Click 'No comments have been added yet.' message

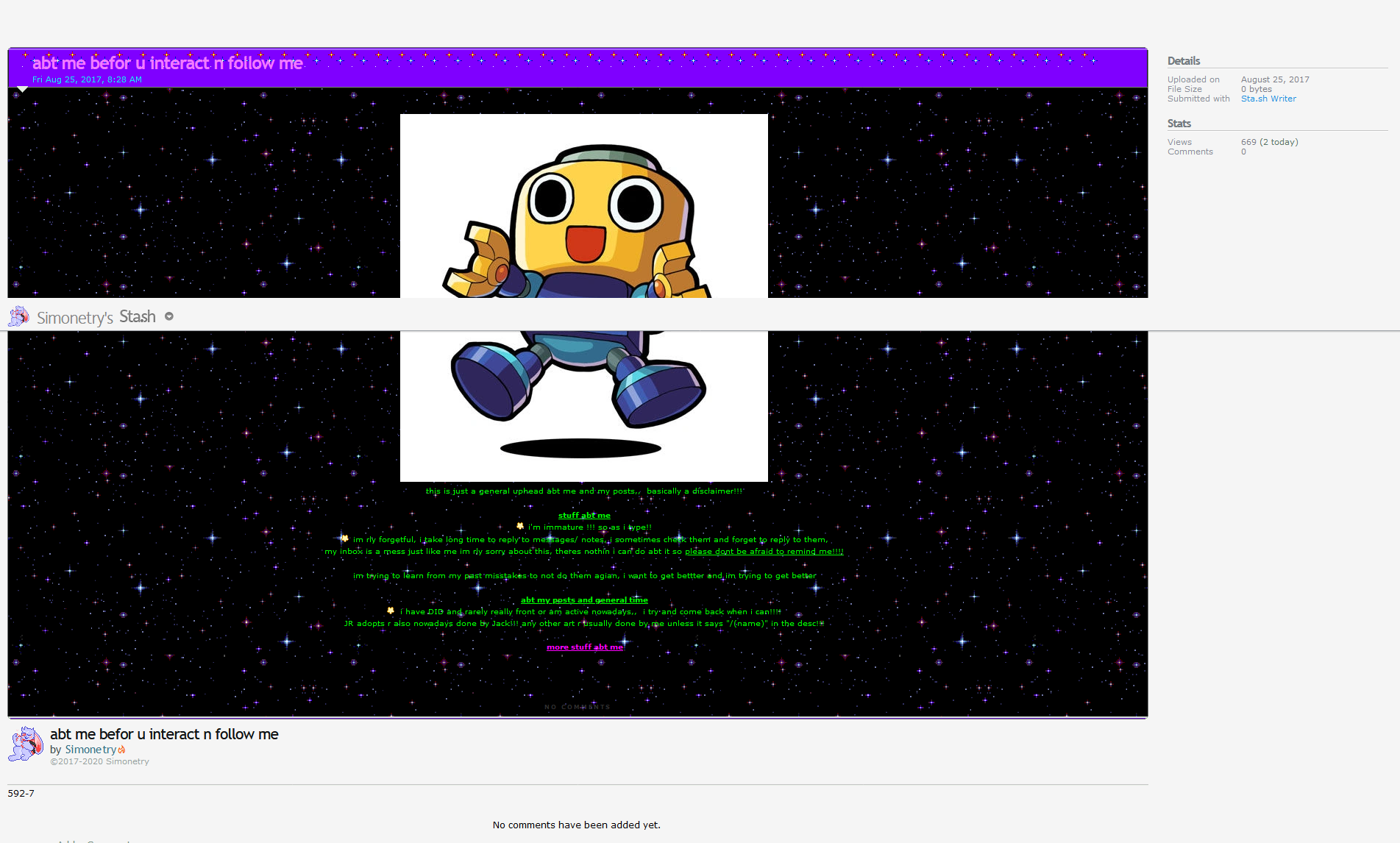pyautogui.click(x=577, y=825)
